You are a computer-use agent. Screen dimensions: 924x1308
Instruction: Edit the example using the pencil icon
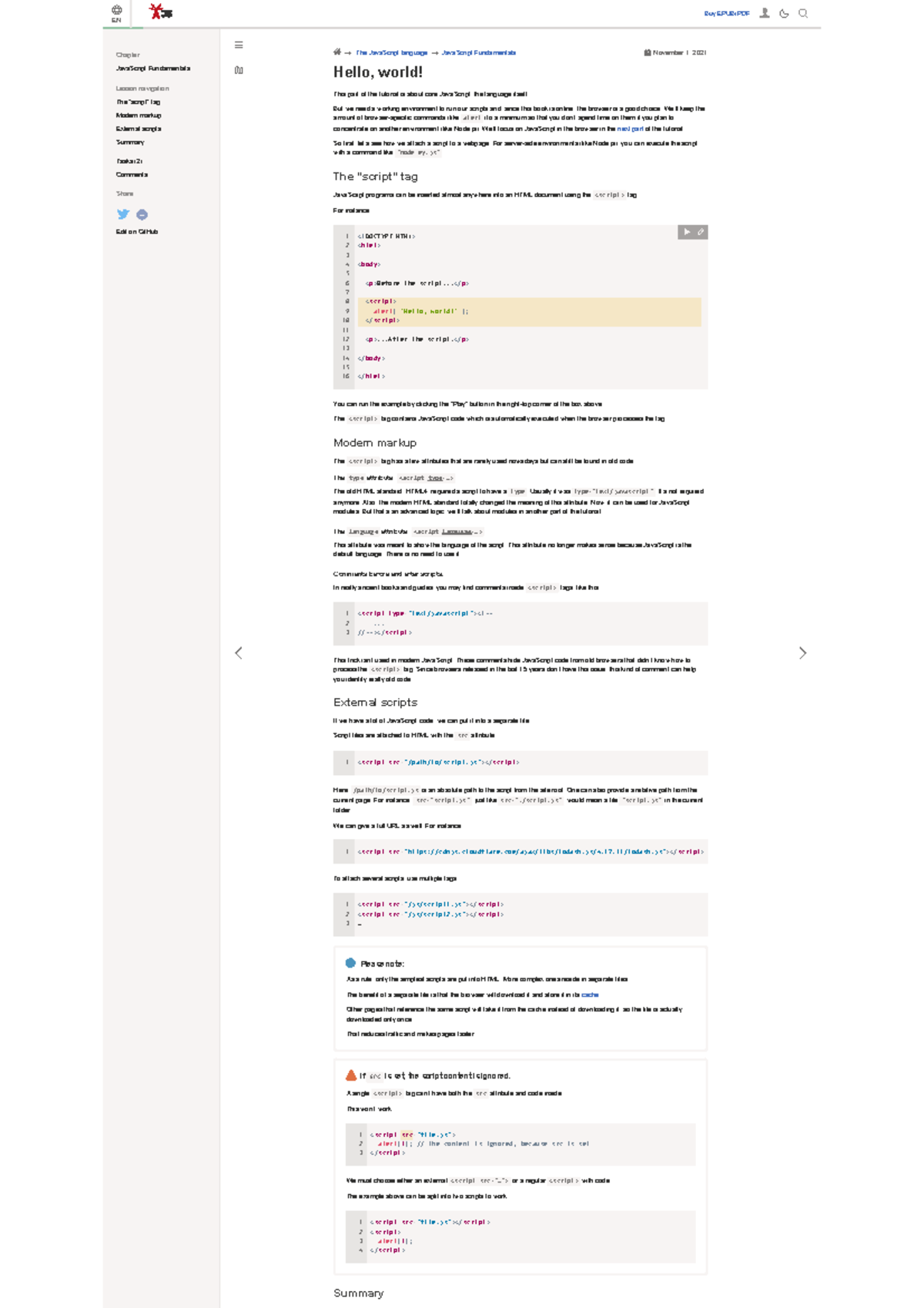click(701, 232)
